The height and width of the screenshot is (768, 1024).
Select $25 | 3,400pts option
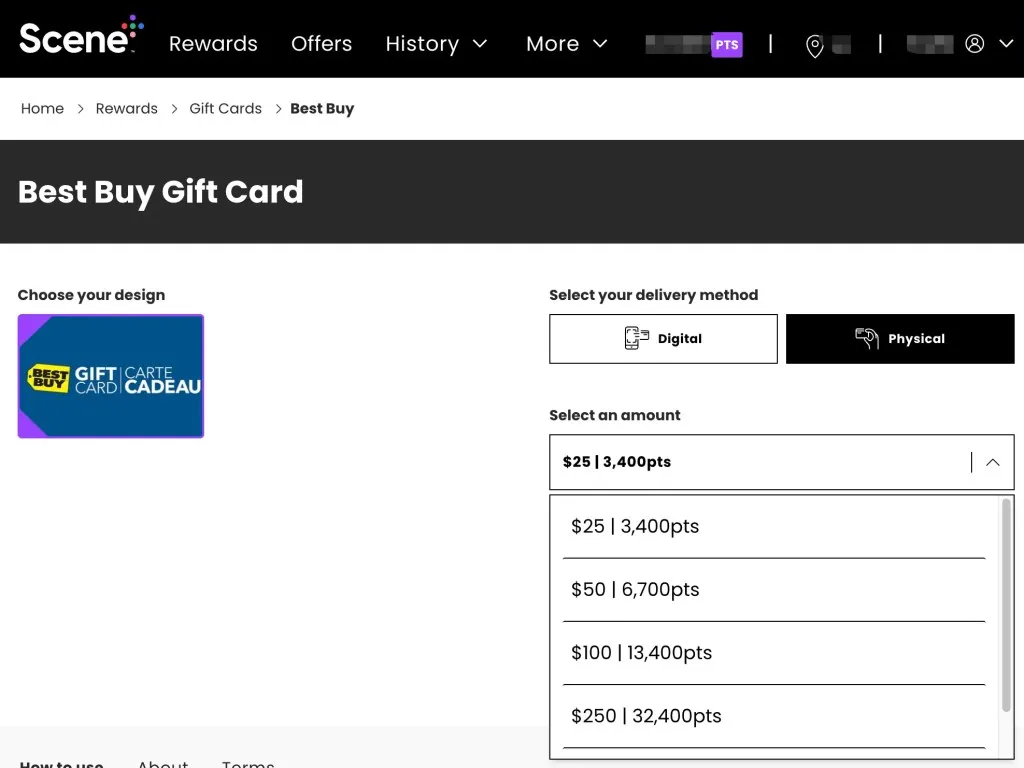[774, 526]
